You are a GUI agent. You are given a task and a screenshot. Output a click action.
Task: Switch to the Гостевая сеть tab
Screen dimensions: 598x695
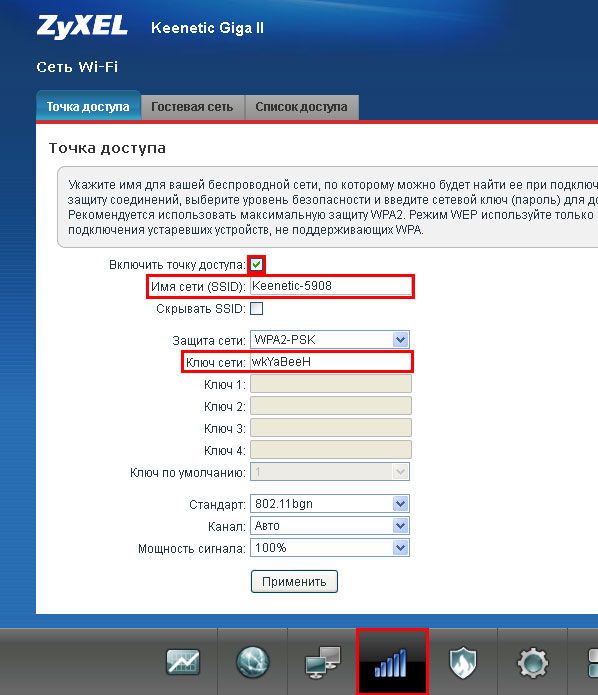(192, 107)
